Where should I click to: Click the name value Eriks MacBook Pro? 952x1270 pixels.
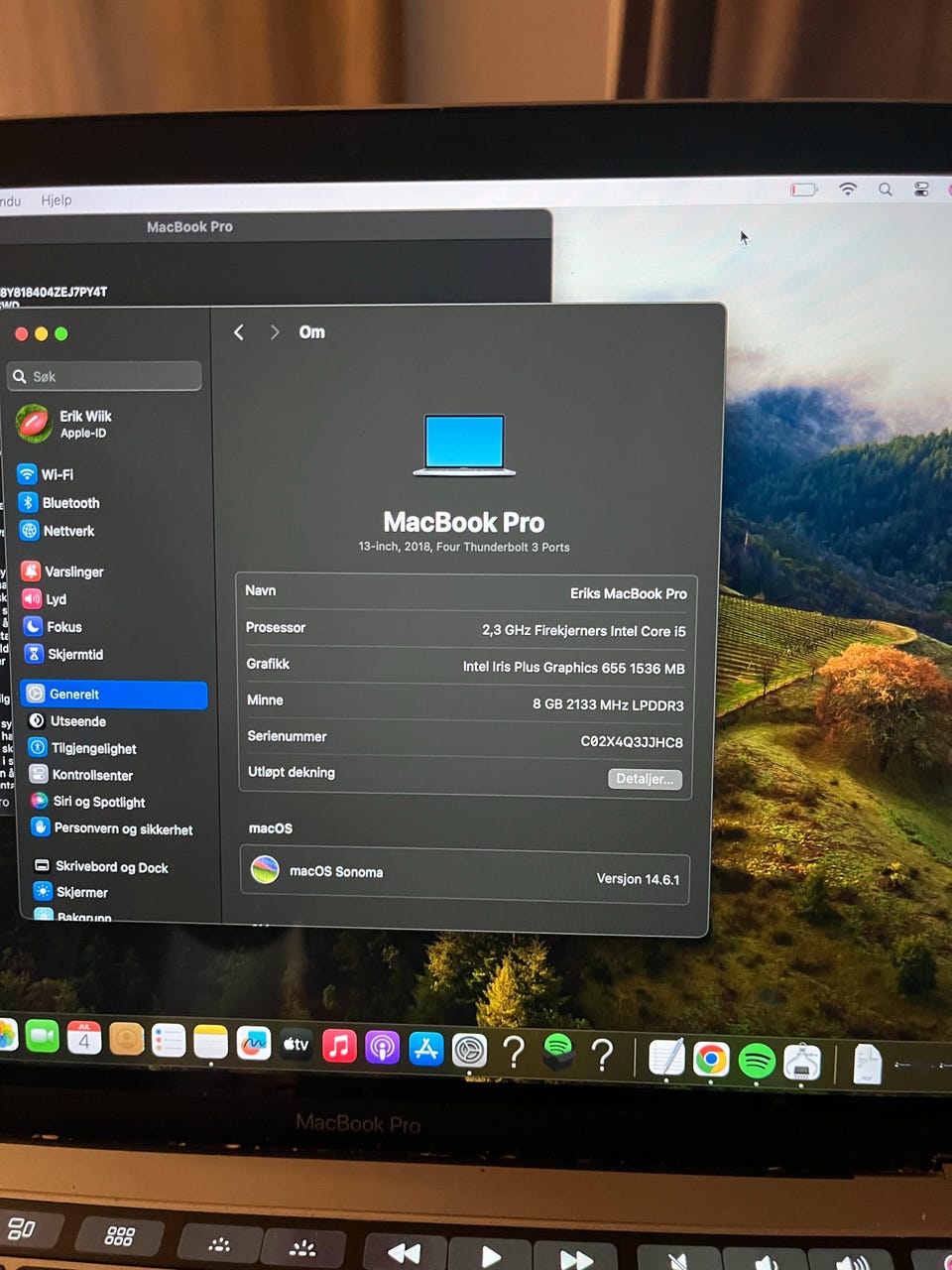628,593
